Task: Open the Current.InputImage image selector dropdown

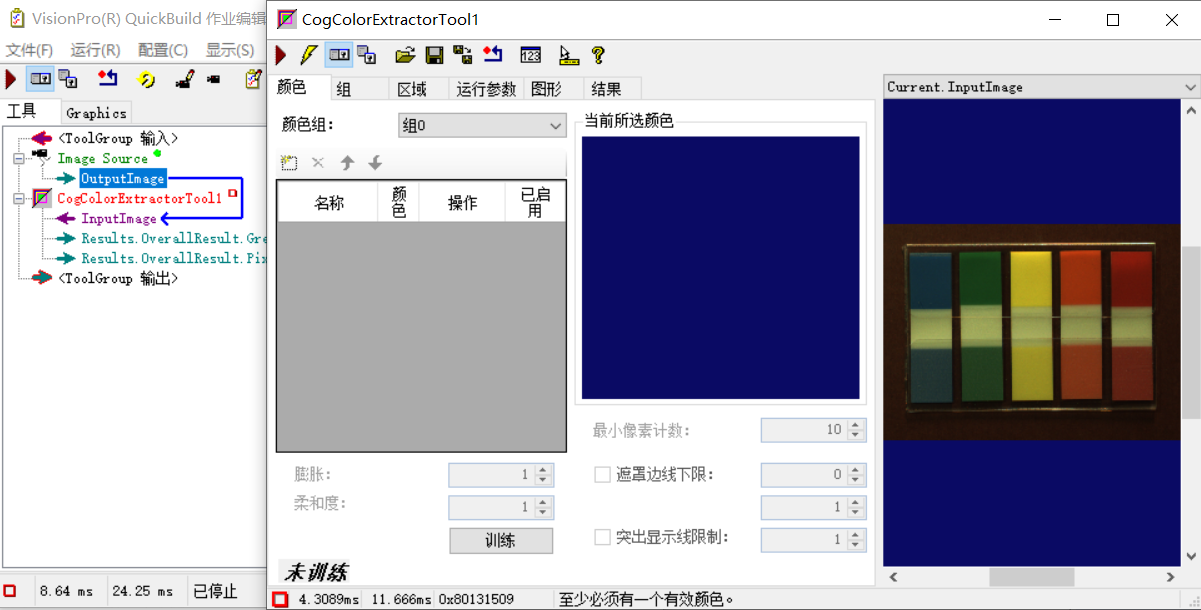Action: coord(1190,87)
